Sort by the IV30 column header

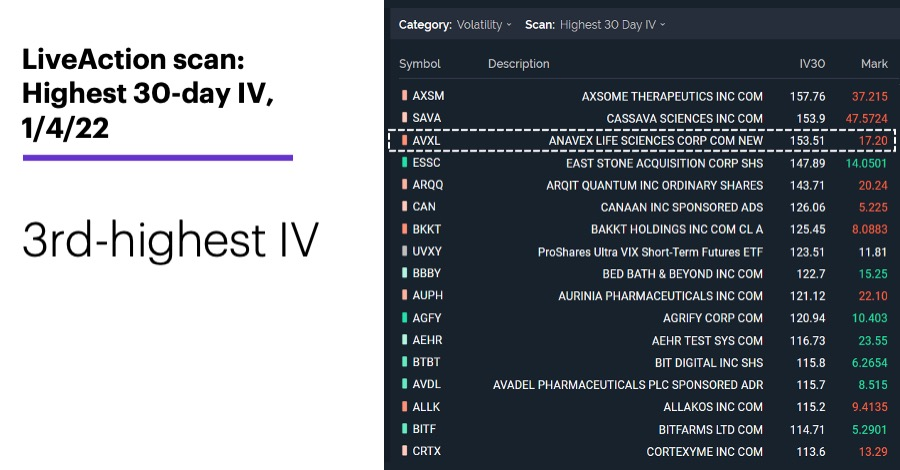pos(812,64)
